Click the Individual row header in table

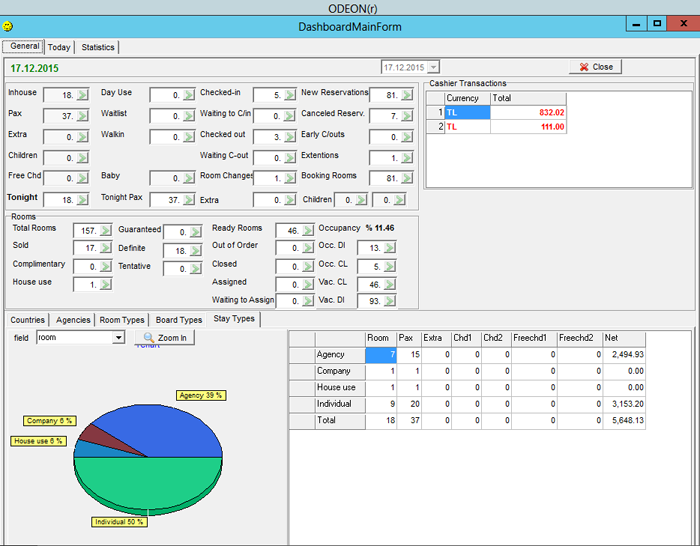(340, 404)
